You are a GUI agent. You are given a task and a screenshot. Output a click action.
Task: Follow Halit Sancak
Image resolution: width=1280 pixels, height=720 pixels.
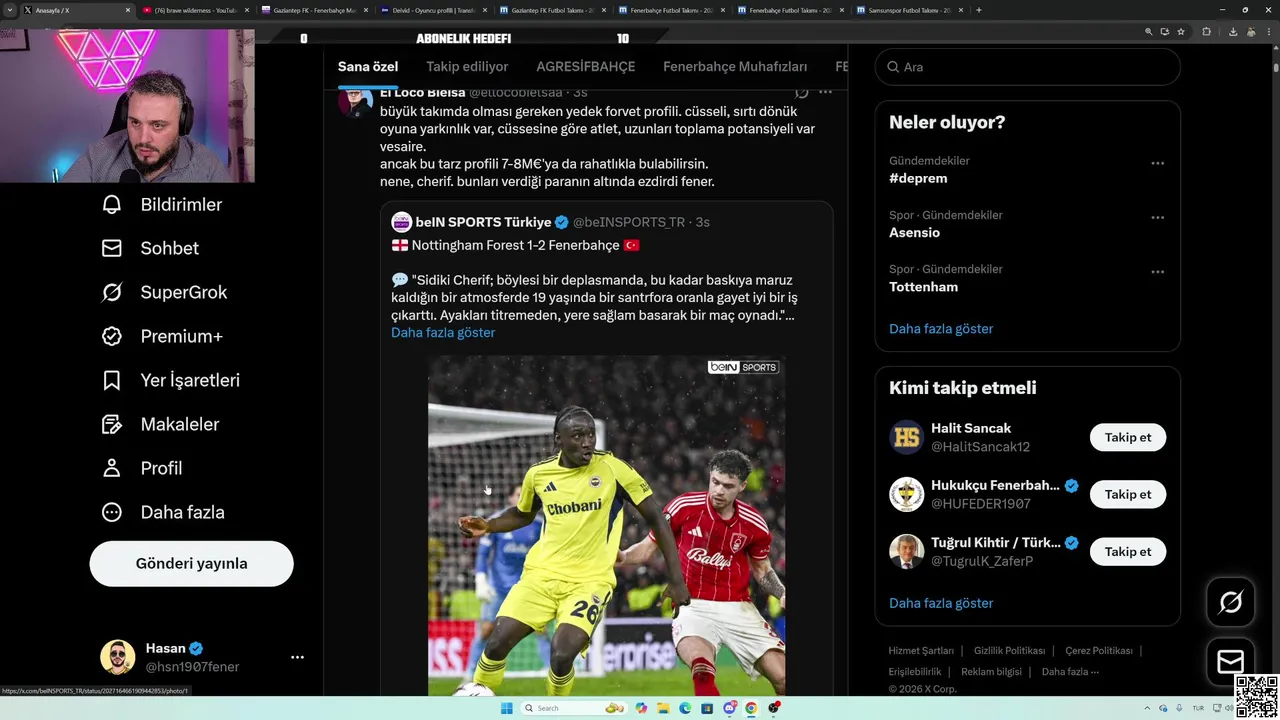point(1127,437)
